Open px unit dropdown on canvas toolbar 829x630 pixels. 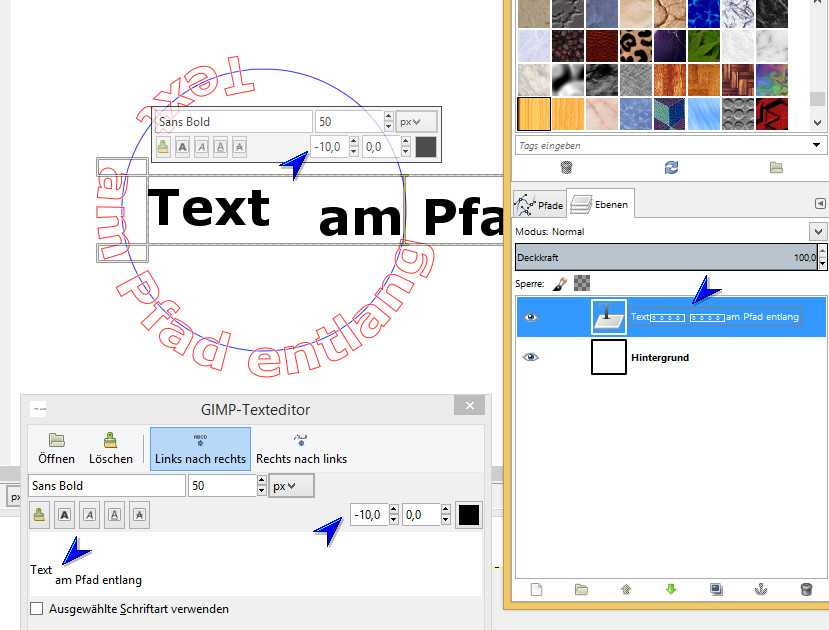click(x=417, y=122)
